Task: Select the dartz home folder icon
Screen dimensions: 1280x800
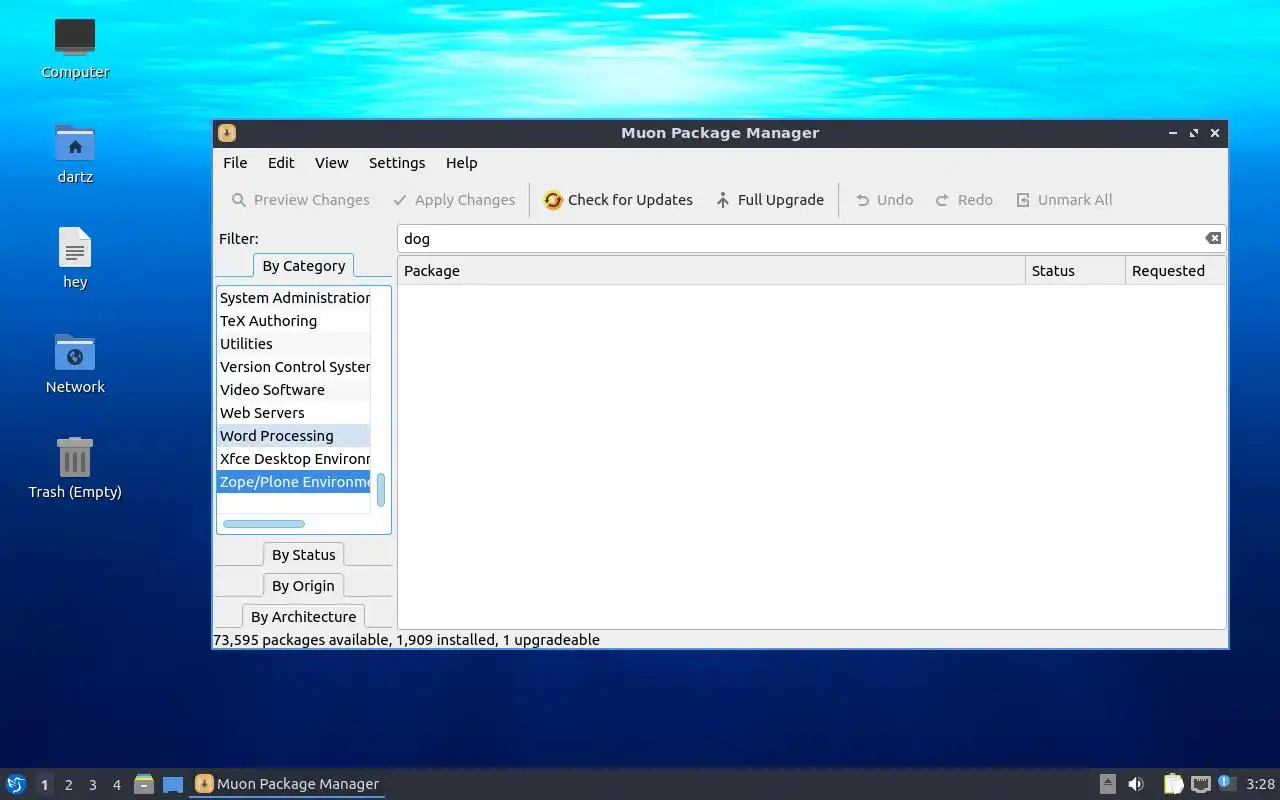Action: pyautogui.click(x=75, y=155)
